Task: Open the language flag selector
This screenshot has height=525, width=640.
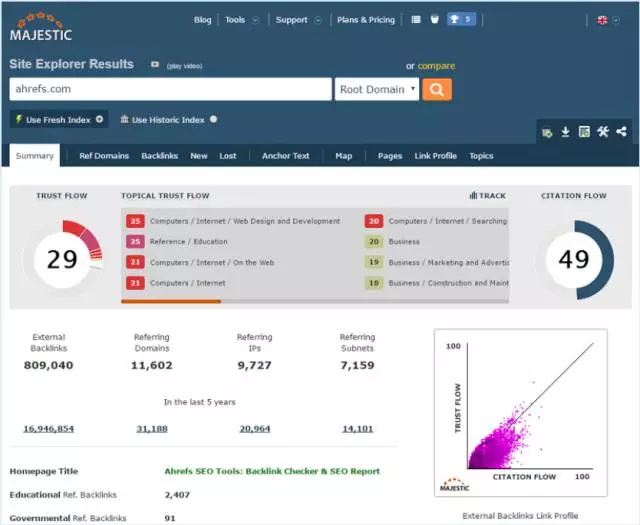Action: 607,19
